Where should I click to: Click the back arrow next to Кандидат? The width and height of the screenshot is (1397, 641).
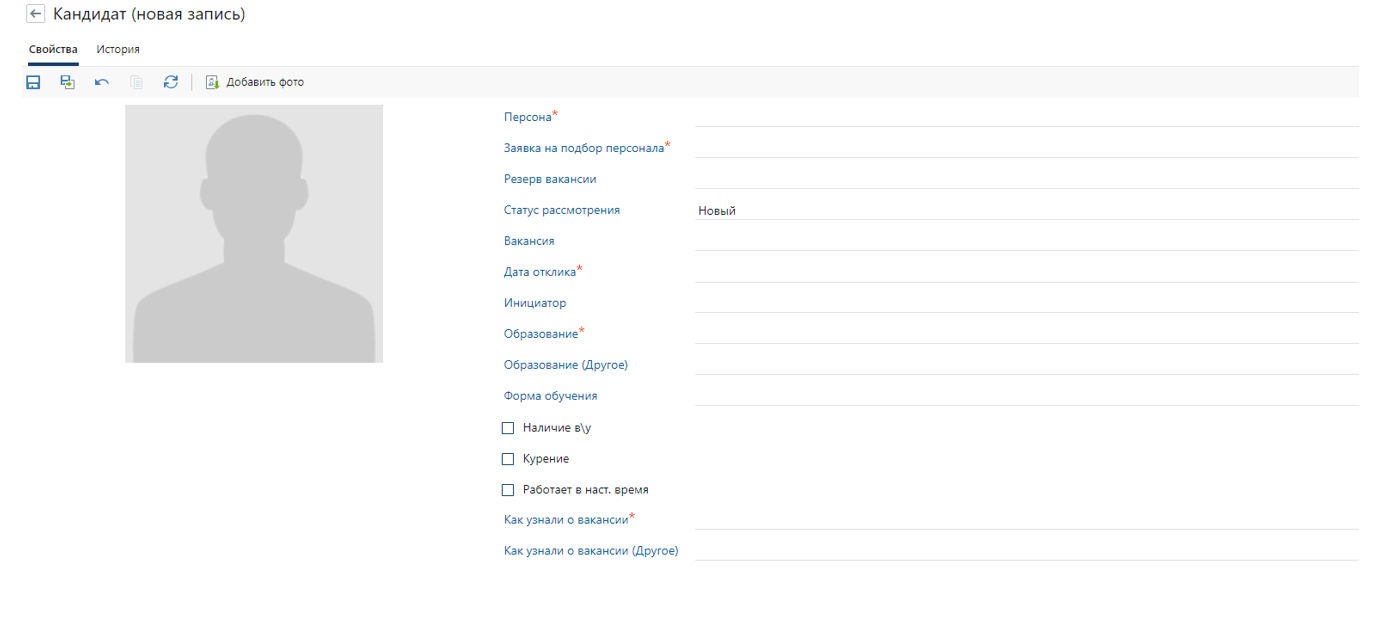(36, 14)
